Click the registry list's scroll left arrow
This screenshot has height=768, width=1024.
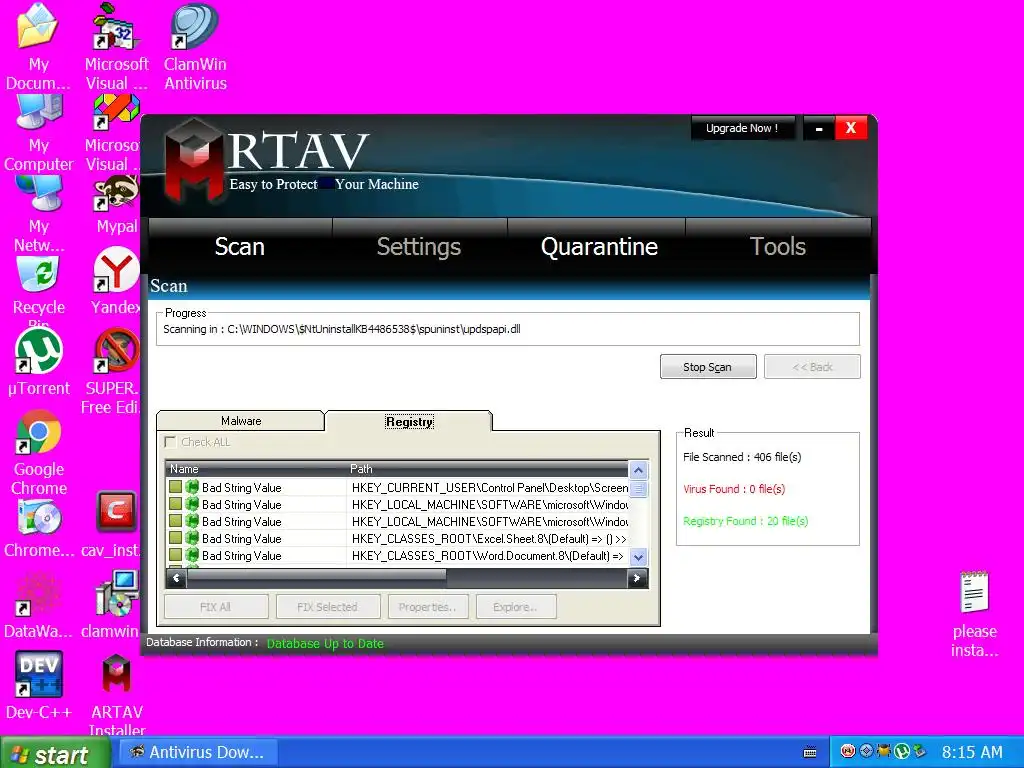click(176, 578)
